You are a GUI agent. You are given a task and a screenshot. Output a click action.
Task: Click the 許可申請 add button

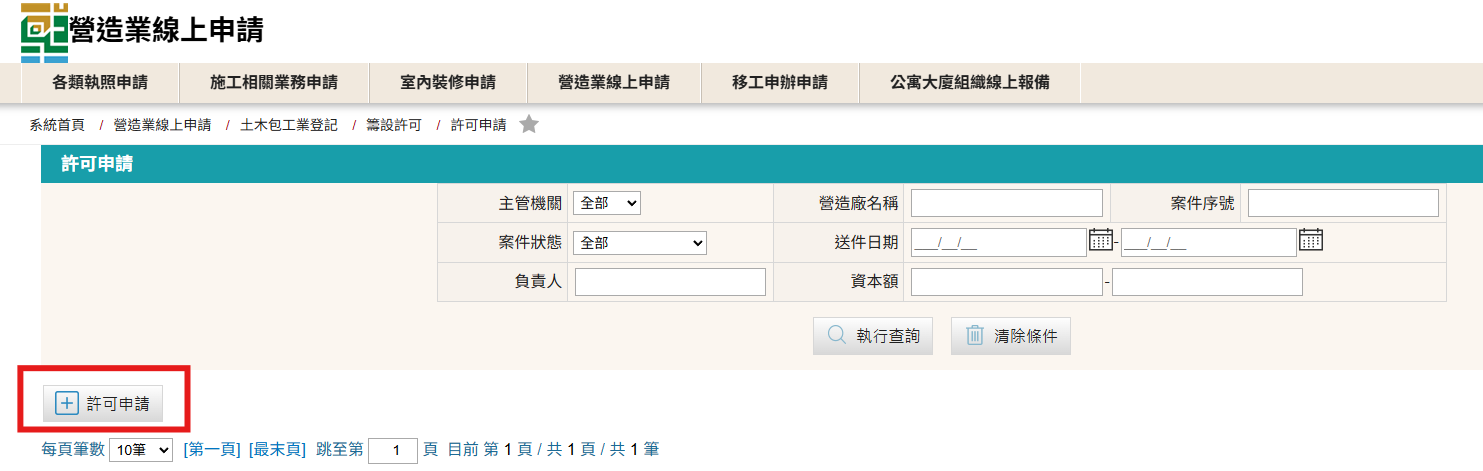(x=103, y=404)
